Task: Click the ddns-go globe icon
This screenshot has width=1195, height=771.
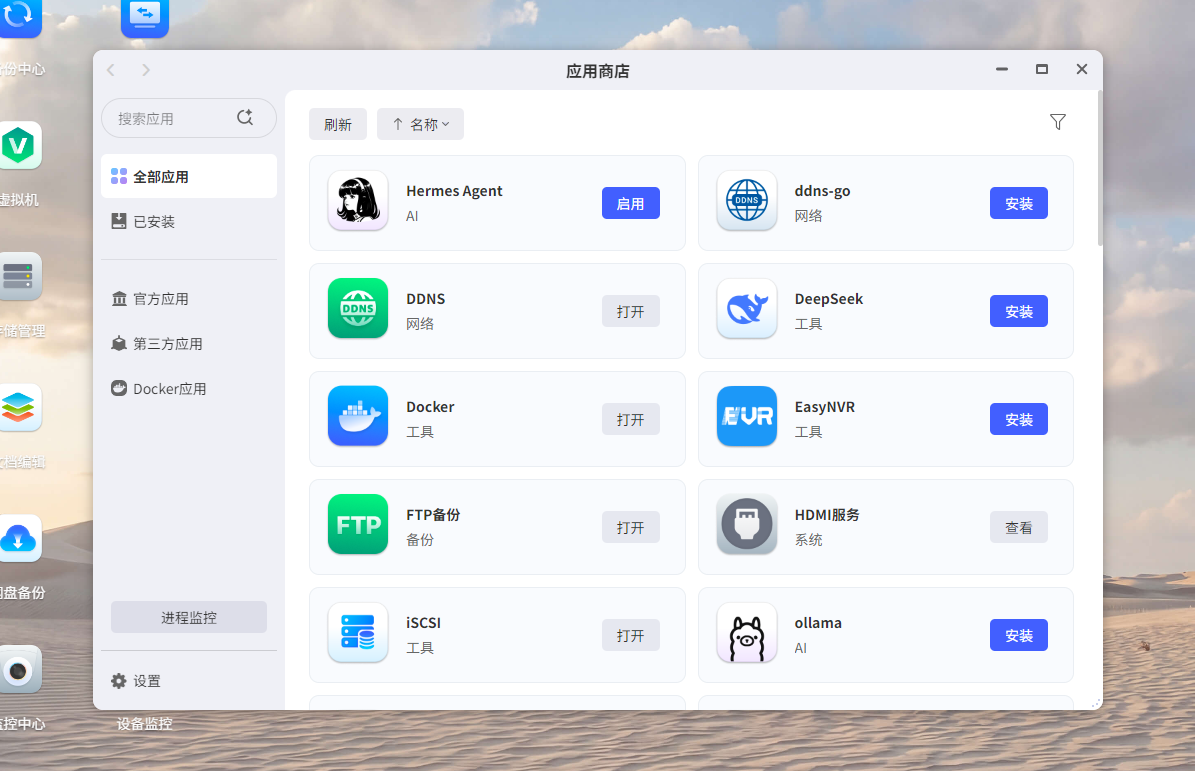Action: 747,200
